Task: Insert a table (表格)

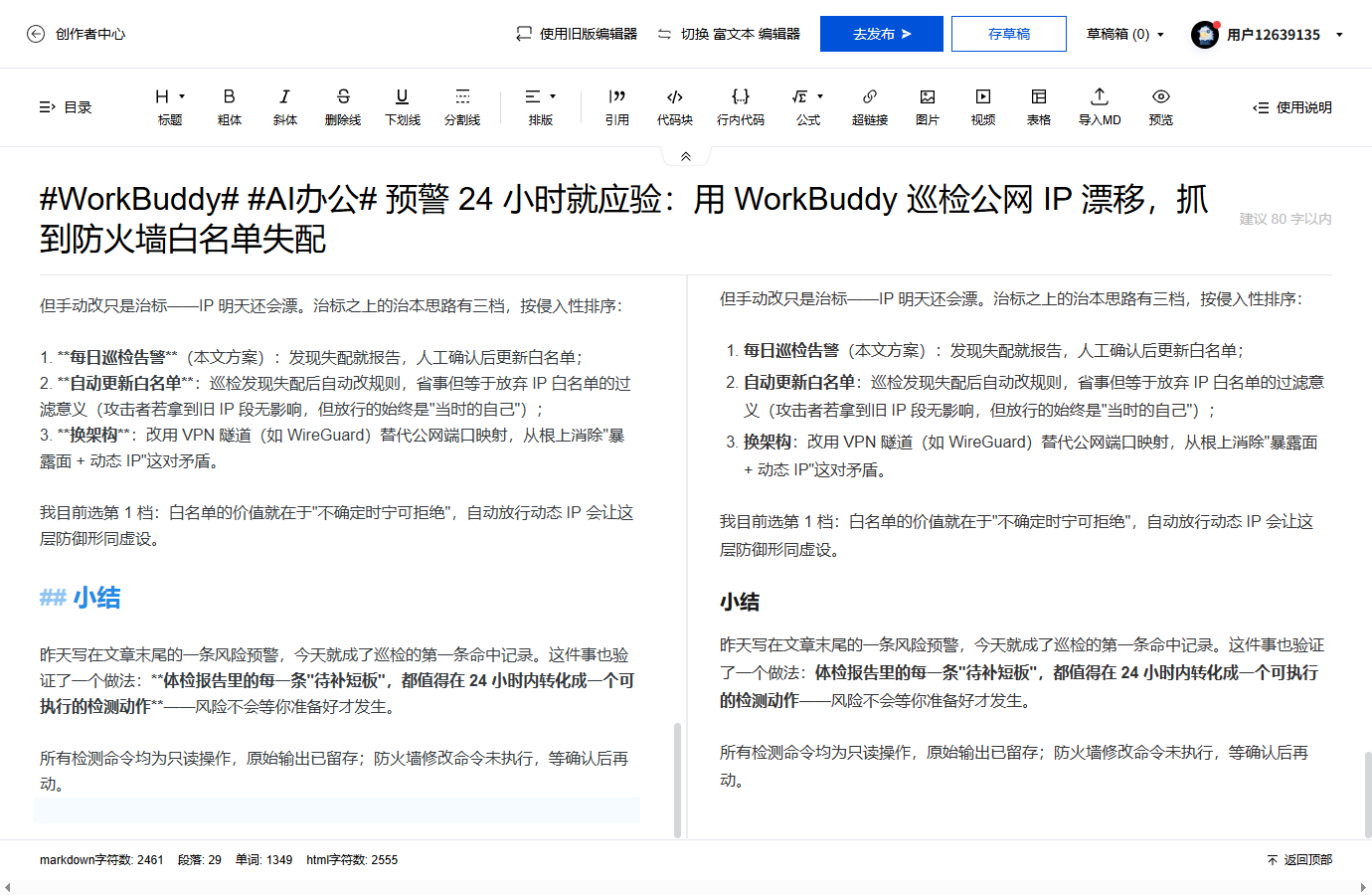Action: point(1039,106)
